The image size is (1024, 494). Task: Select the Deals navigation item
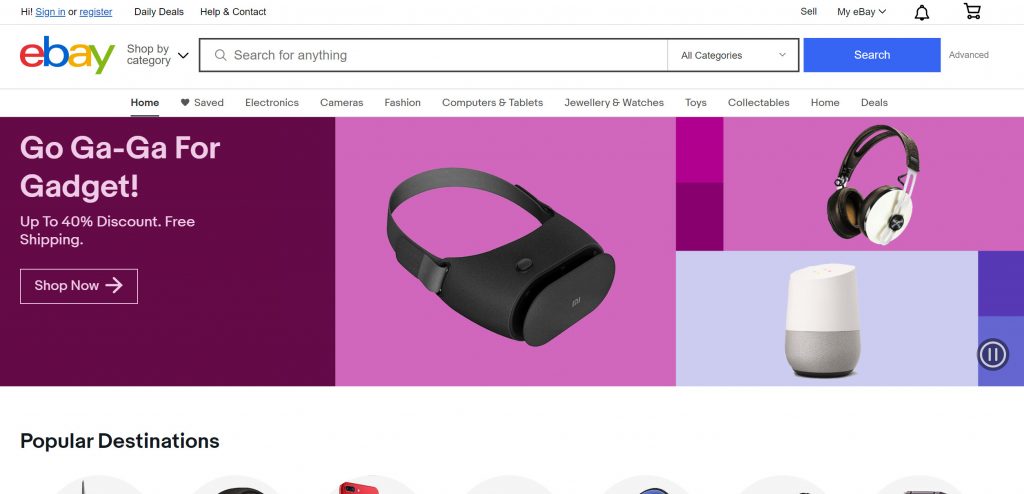[x=874, y=103]
